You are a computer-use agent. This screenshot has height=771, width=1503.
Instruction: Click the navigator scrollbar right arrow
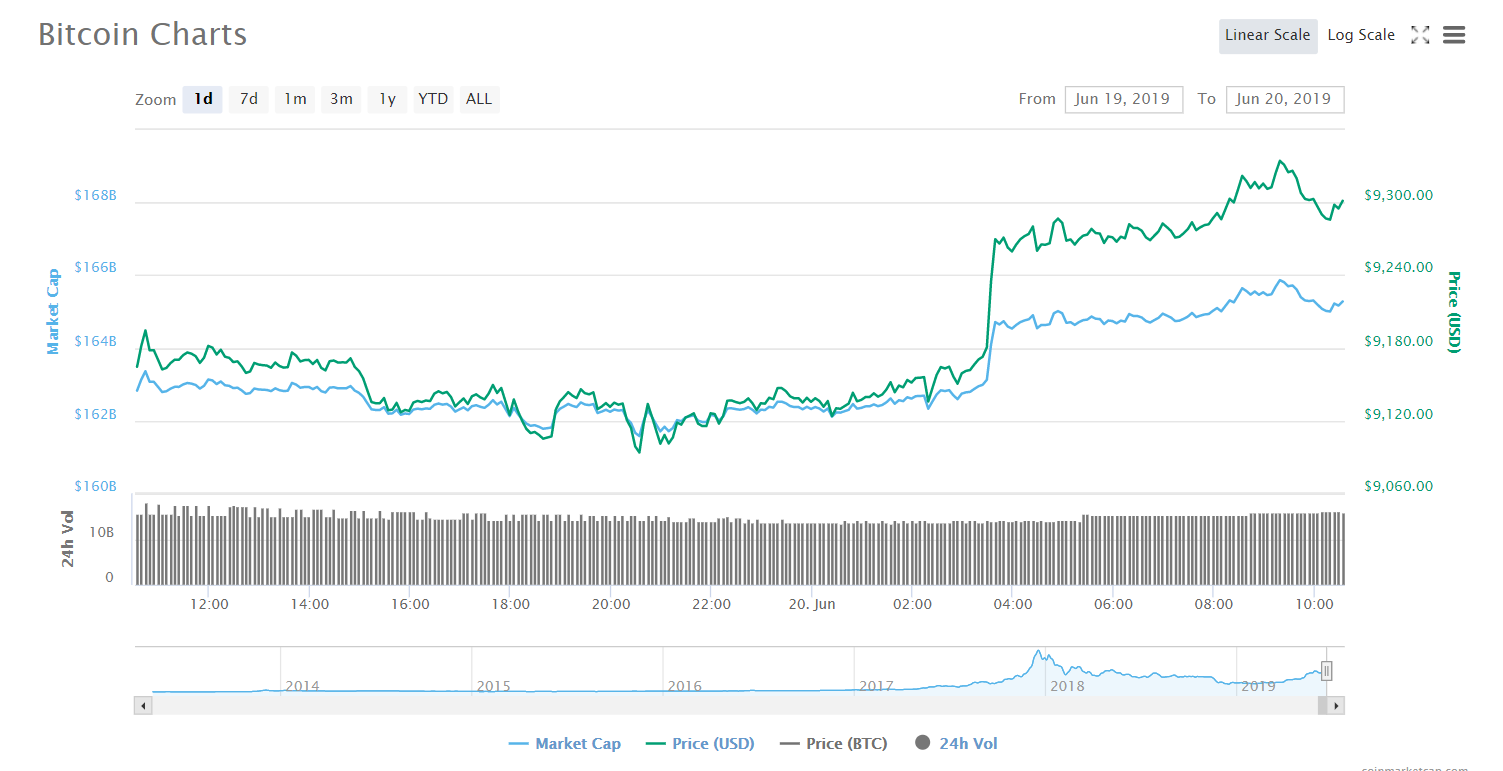click(x=1336, y=706)
